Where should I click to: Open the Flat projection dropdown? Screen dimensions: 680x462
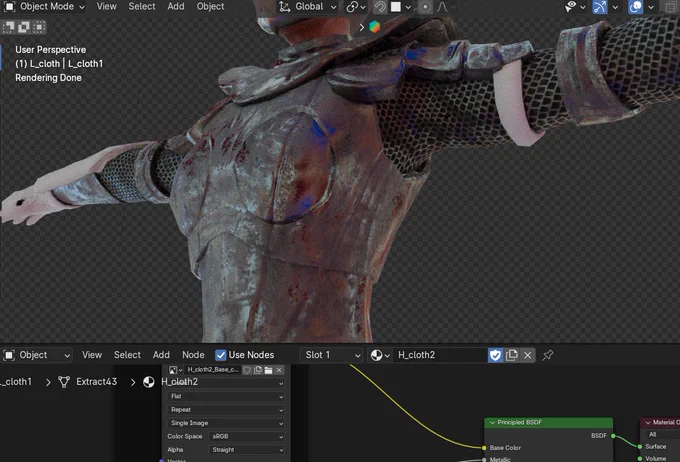click(226, 396)
